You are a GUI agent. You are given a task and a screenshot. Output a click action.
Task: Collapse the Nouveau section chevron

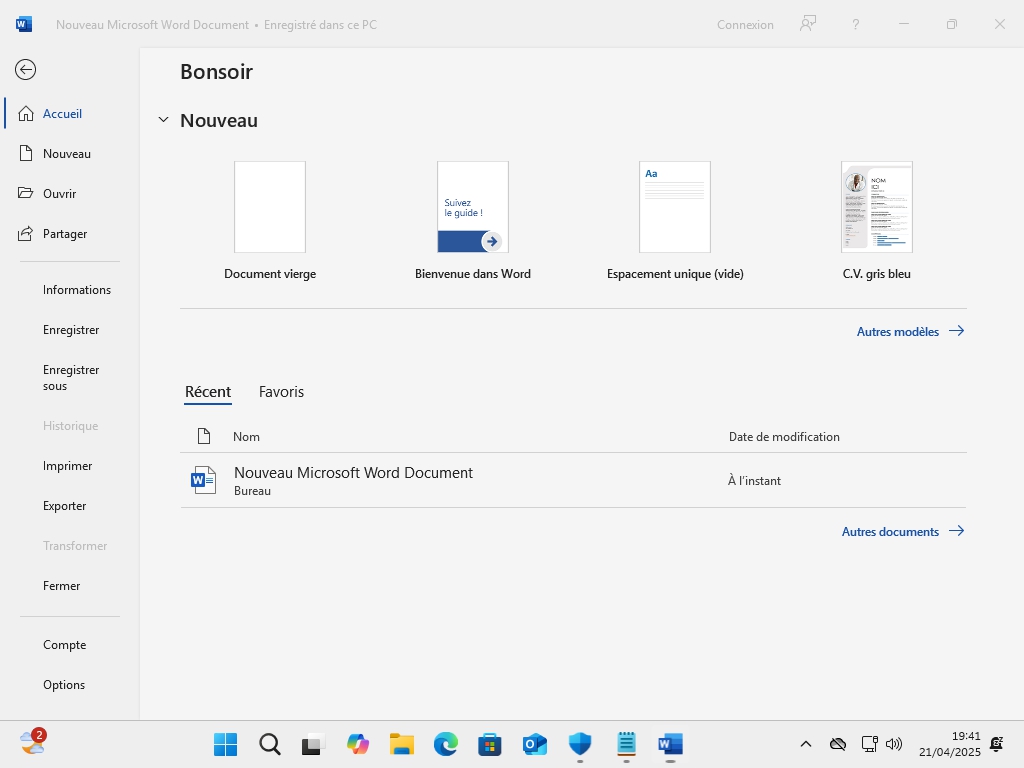pyautogui.click(x=164, y=120)
